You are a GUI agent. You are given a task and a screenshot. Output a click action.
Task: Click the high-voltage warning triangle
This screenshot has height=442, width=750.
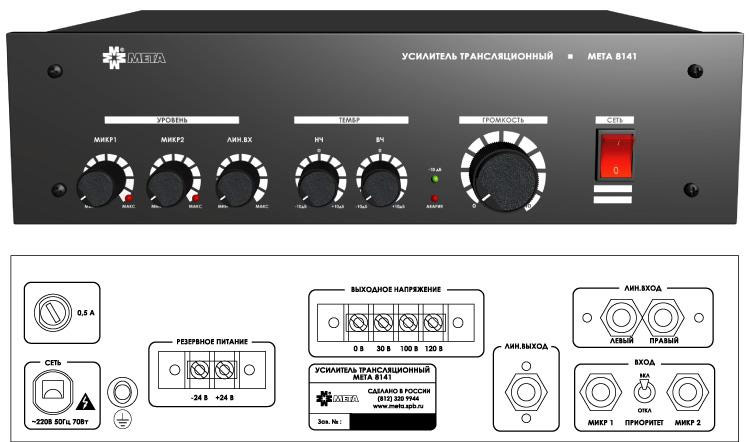point(85,402)
